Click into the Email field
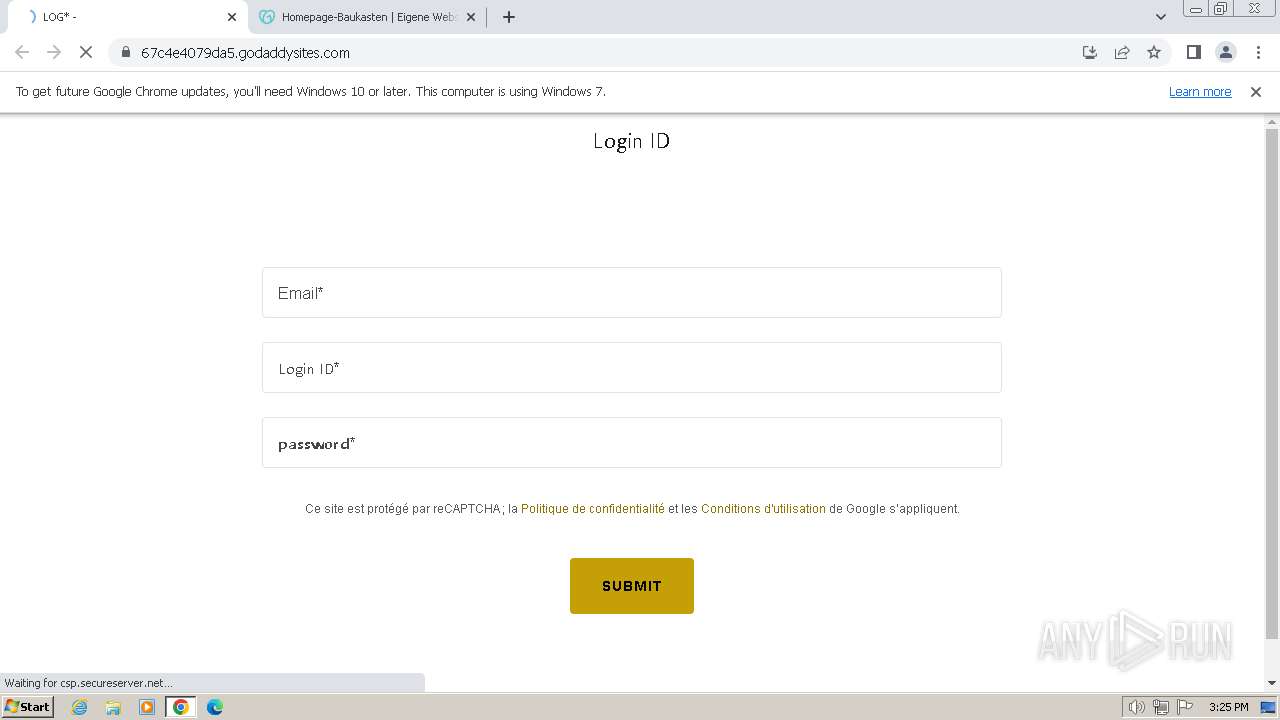 point(632,292)
